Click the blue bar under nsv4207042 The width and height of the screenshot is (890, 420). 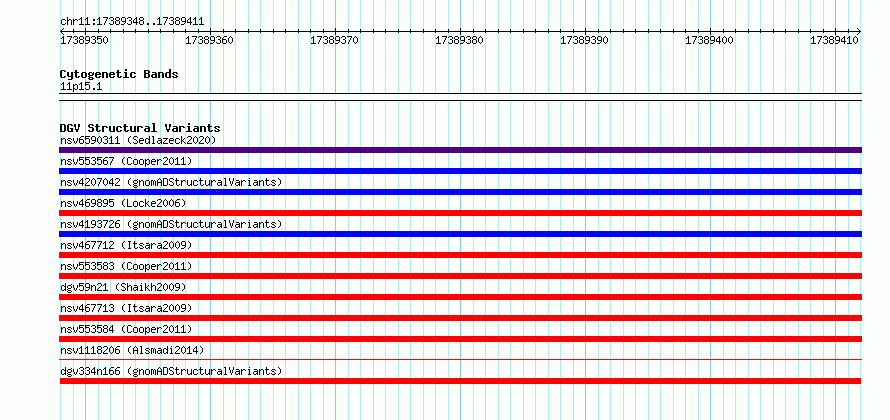pos(460,192)
